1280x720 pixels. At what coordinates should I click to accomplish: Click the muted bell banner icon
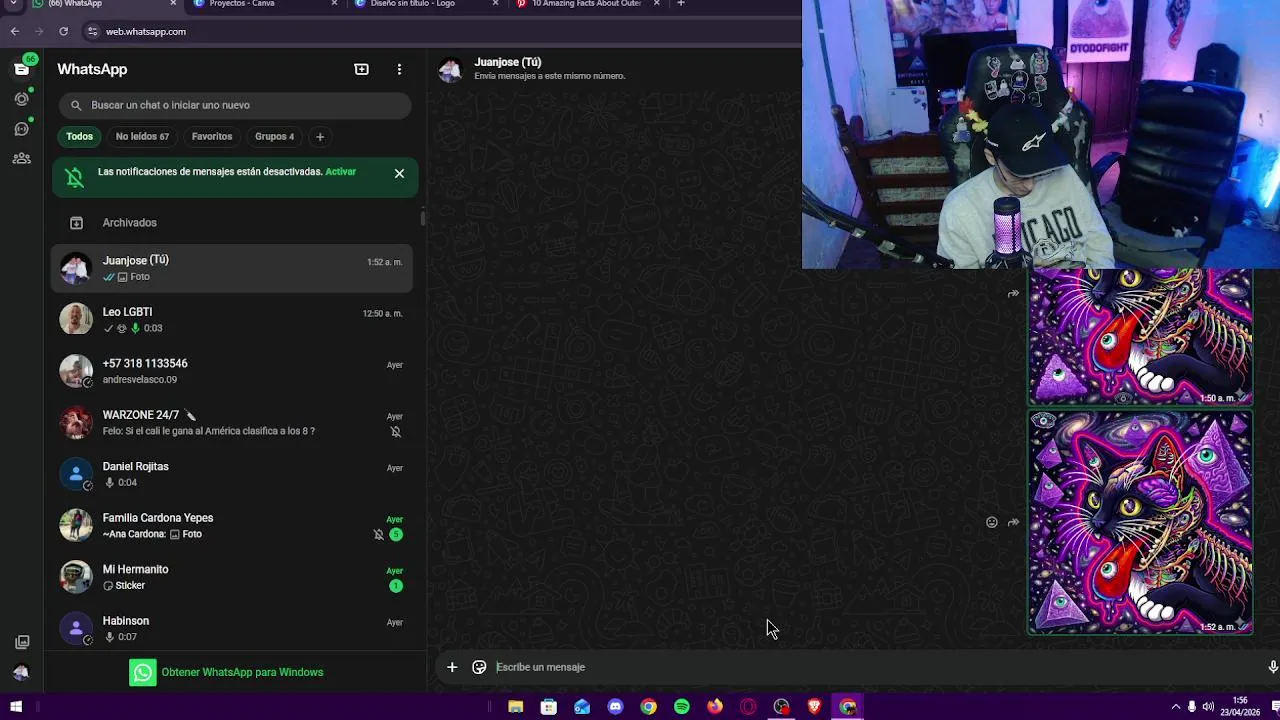(x=75, y=178)
